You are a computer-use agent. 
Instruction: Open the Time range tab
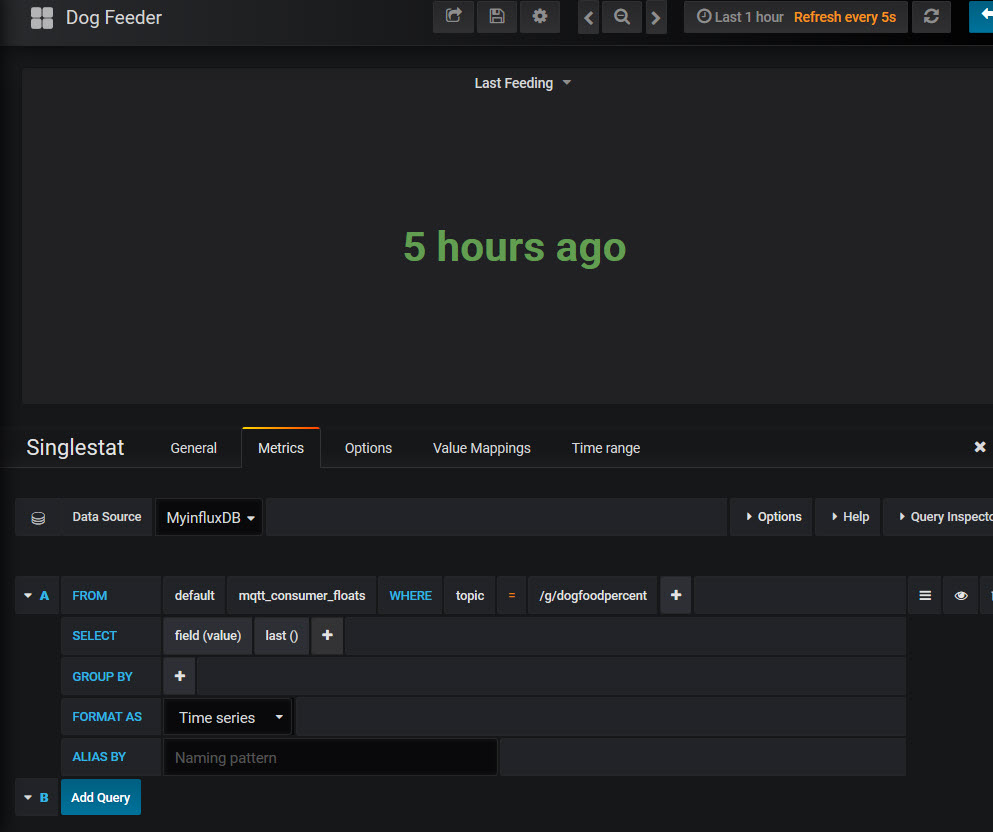click(605, 447)
